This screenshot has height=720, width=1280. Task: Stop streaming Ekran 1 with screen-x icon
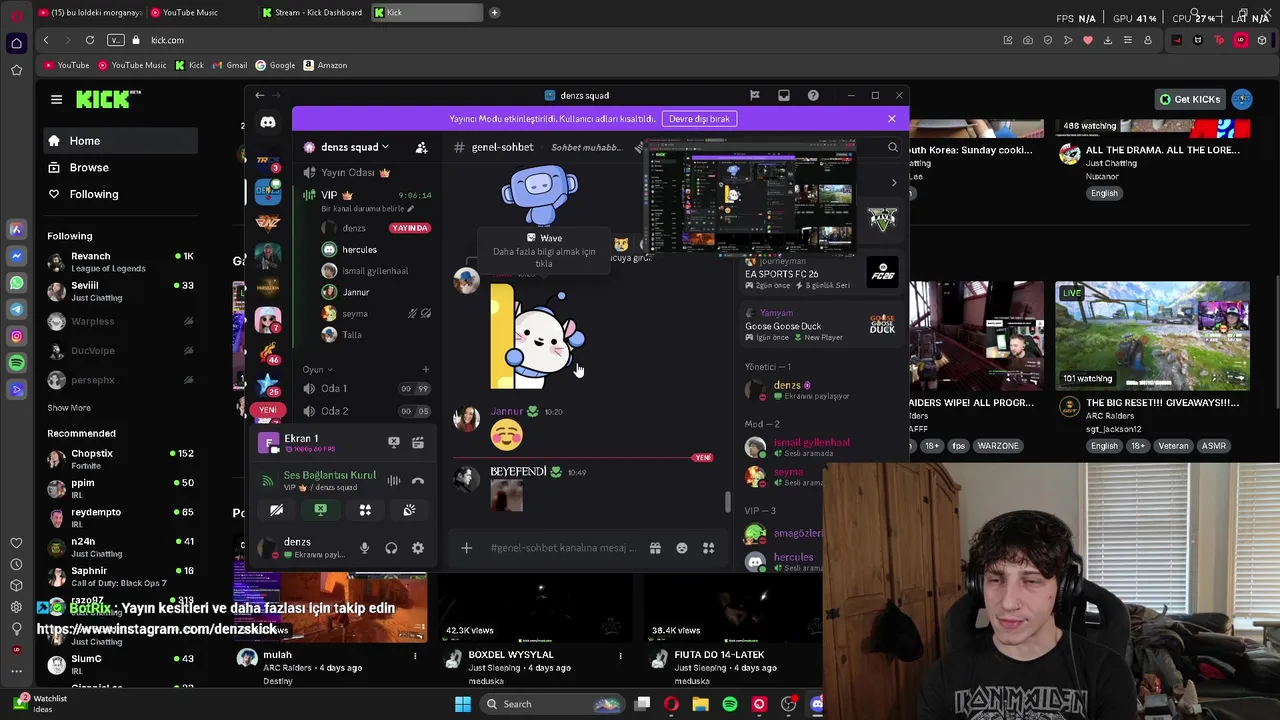tap(394, 442)
